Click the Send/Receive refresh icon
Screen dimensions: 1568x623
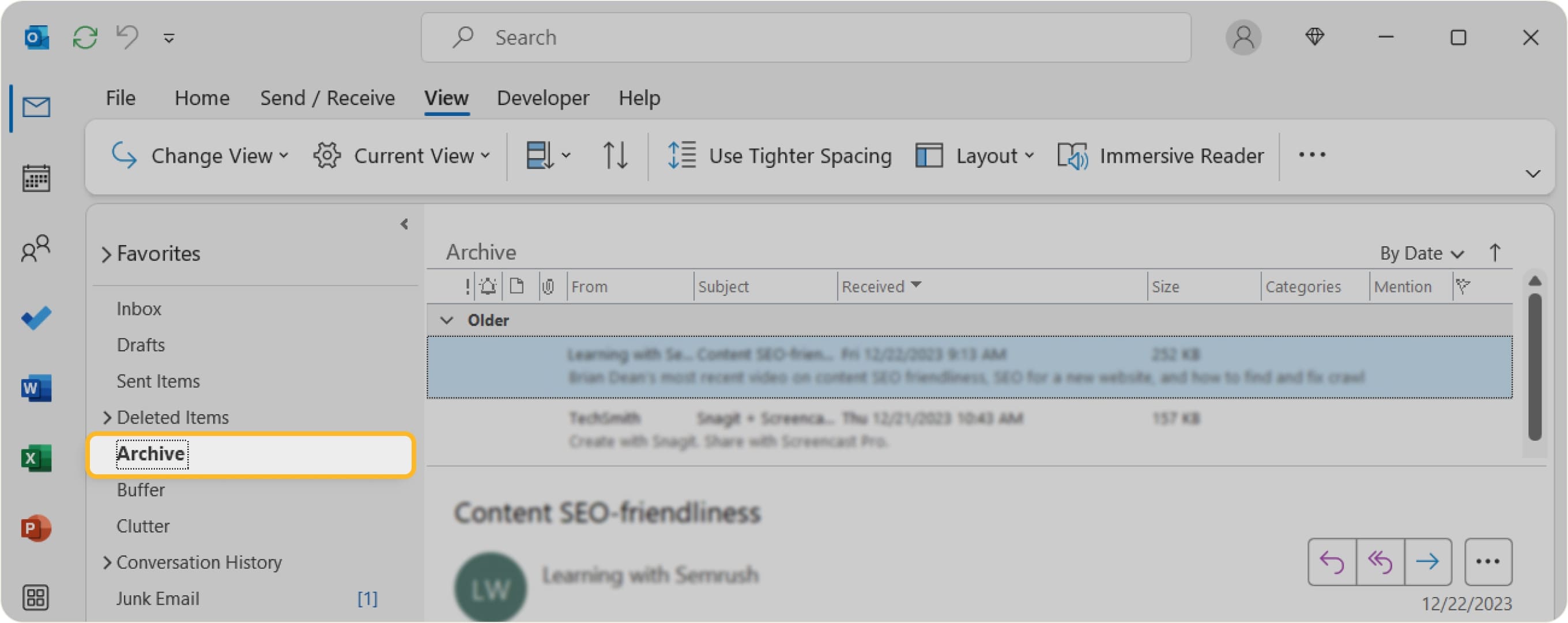click(x=85, y=36)
